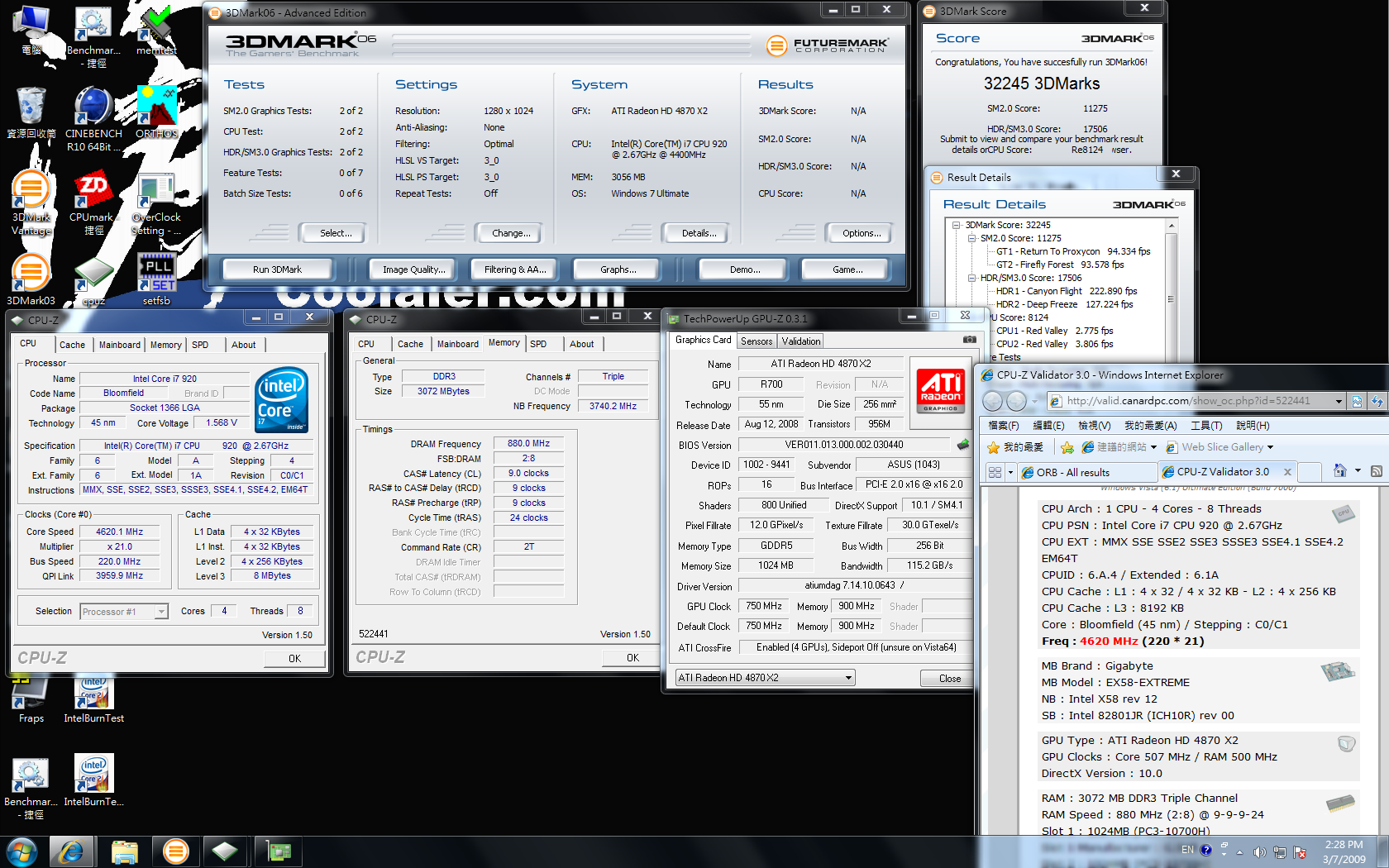The width and height of the screenshot is (1389, 868).
Task: Open the CINEBENCH R10 64Bit desktop shortcut
Action: tap(93, 118)
